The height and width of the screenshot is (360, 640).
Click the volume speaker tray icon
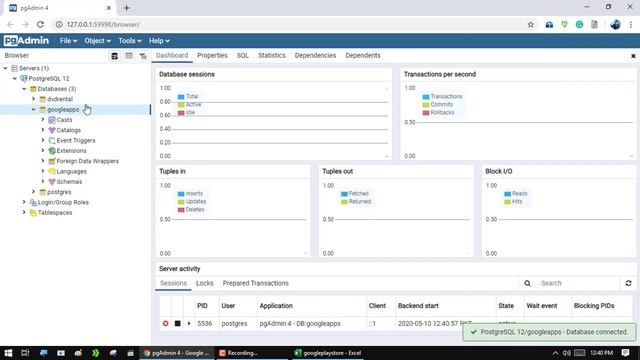point(567,353)
